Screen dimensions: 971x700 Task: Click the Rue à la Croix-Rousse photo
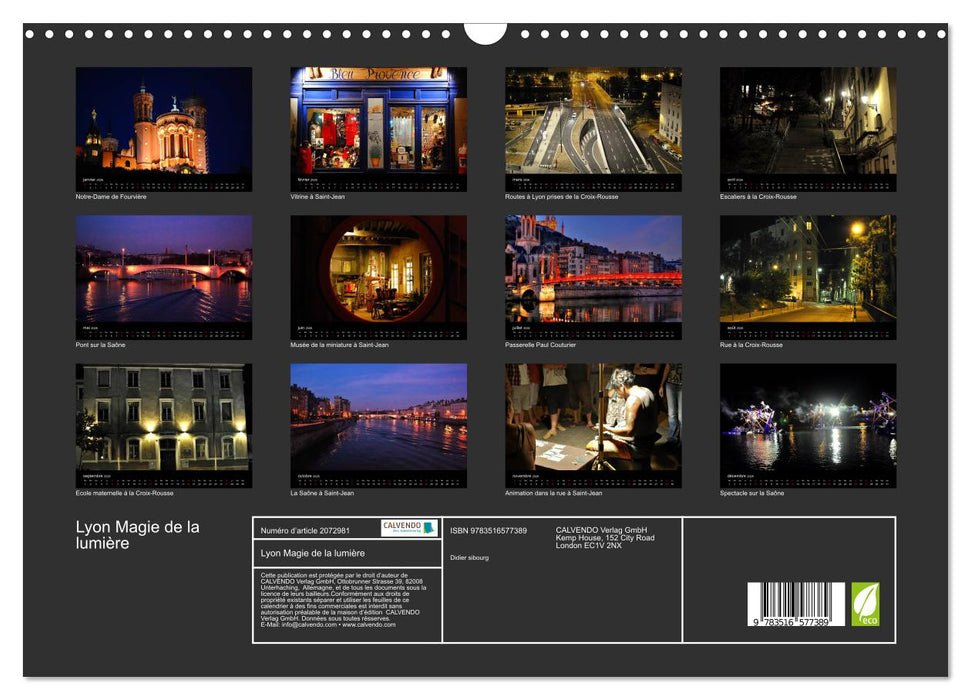(x=807, y=269)
